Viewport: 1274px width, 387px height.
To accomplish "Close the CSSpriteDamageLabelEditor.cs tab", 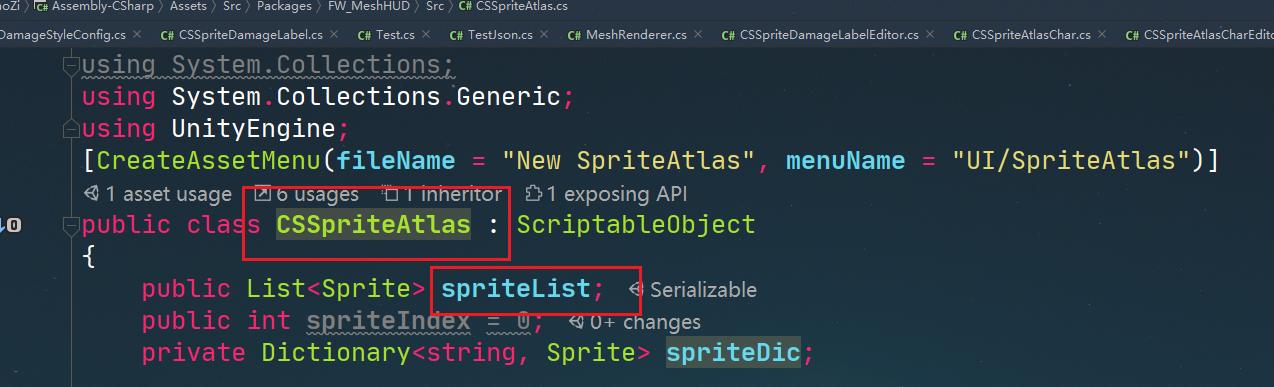I will point(929,35).
